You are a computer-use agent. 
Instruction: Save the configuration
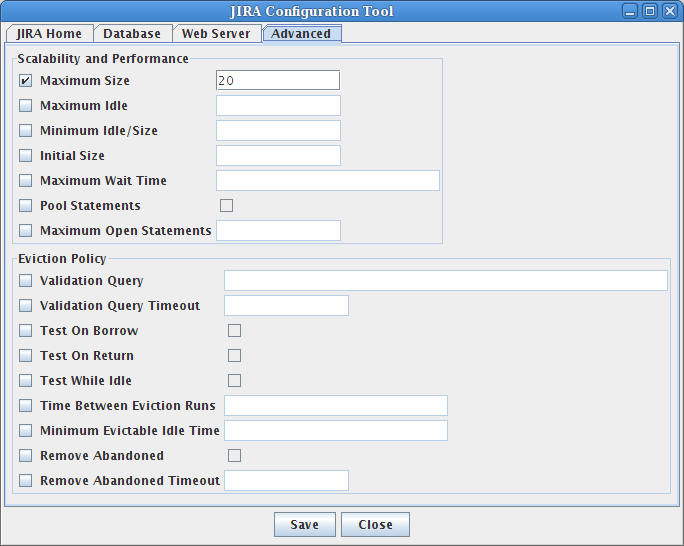pyautogui.click(x=305, y=525)
